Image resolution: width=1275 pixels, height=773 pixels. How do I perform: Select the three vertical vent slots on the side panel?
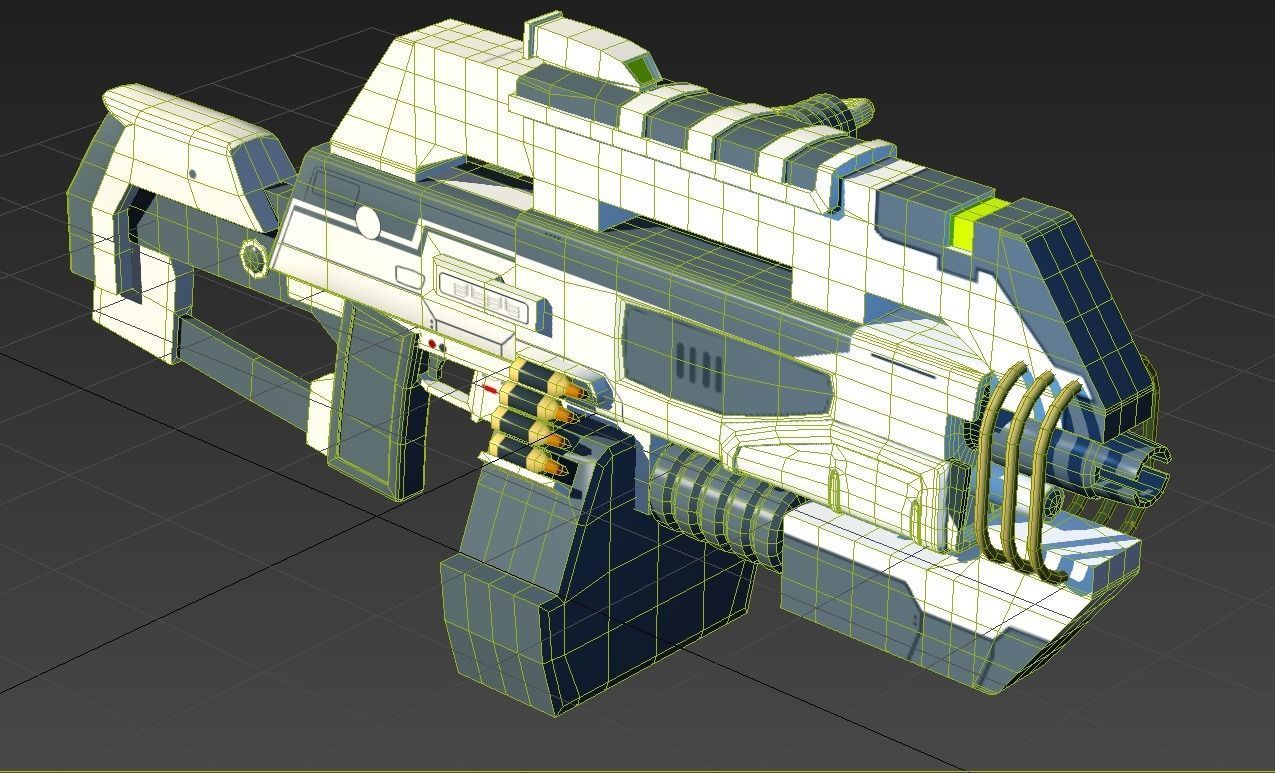pyautogui.click(x=699, y=367)
